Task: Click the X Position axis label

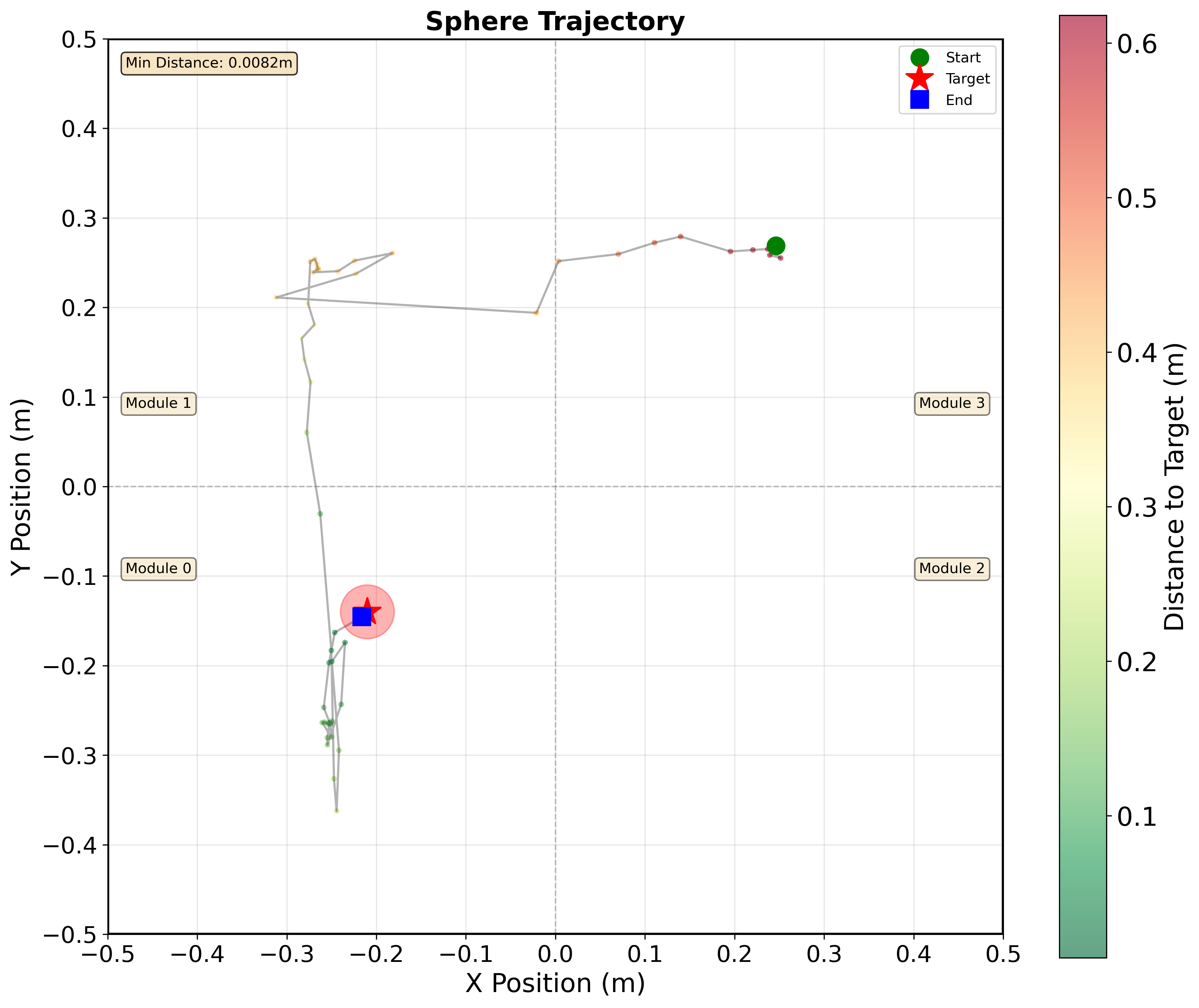Action: coord(554,983)
